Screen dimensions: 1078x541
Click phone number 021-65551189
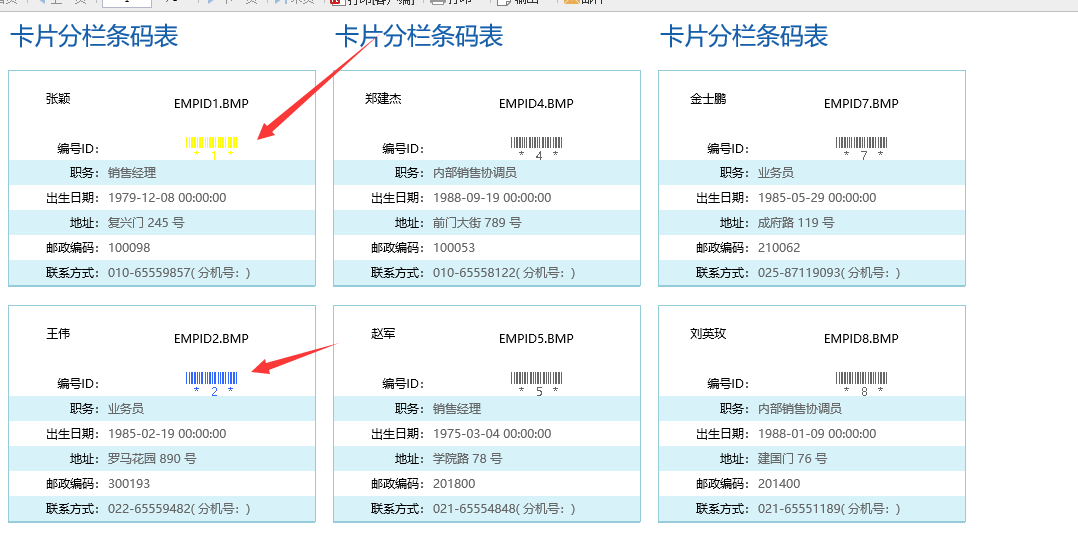(x=800, y=509)
